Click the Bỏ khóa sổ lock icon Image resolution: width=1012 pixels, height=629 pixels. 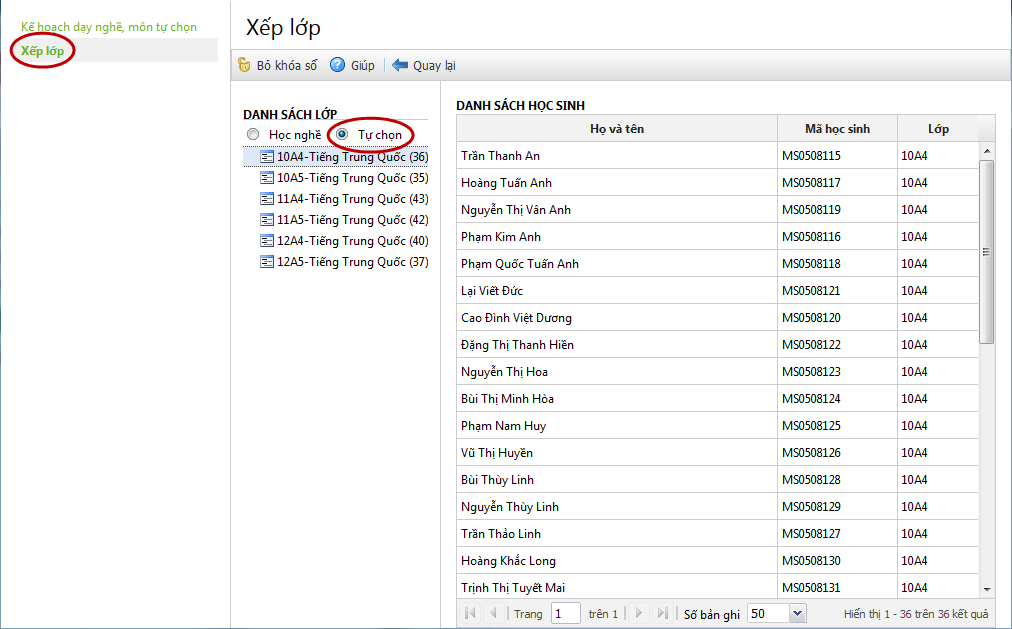(x=244, y=65)
